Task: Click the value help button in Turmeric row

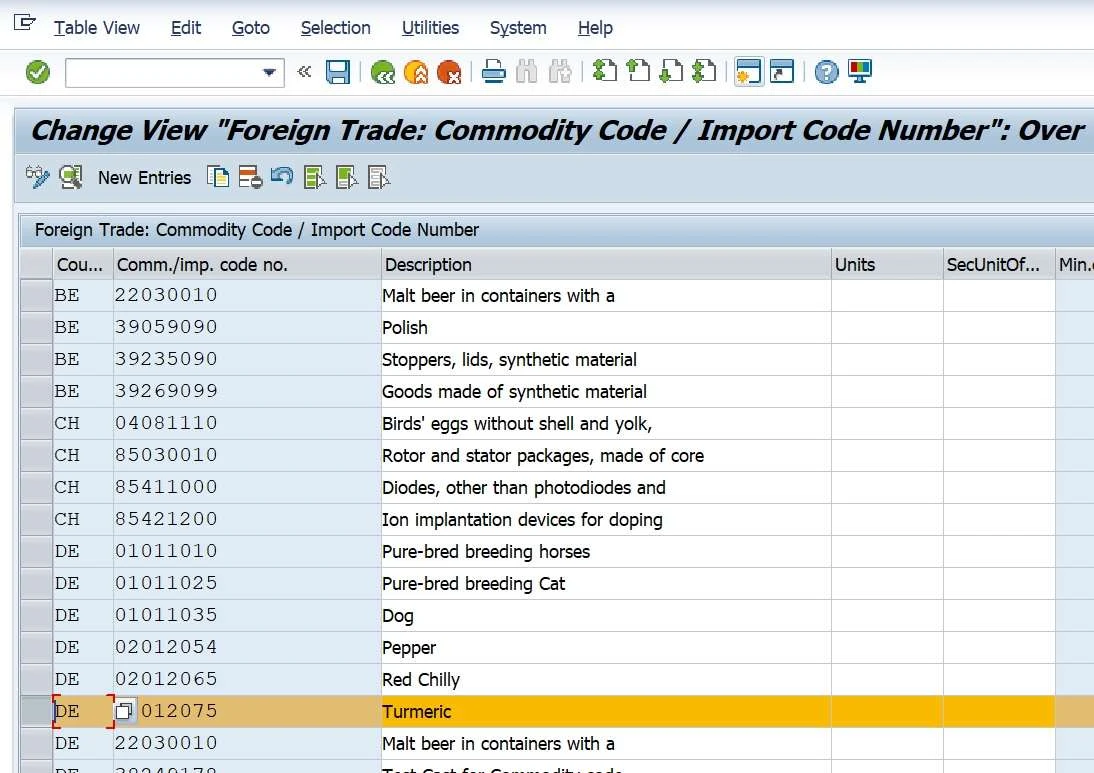Action: (x=124, y=712)
